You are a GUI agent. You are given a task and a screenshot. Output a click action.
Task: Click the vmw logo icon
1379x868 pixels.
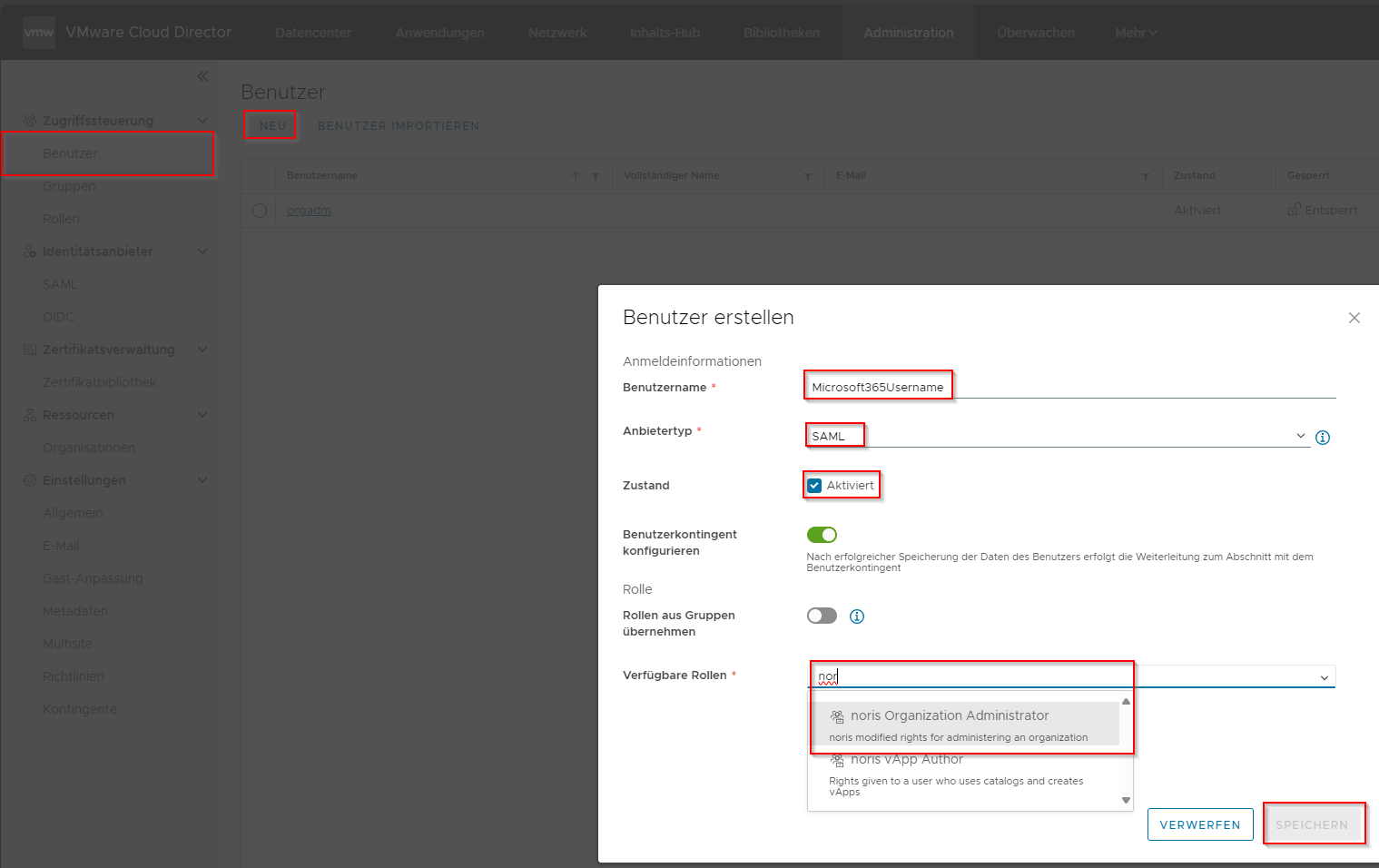tap(38, 33)
